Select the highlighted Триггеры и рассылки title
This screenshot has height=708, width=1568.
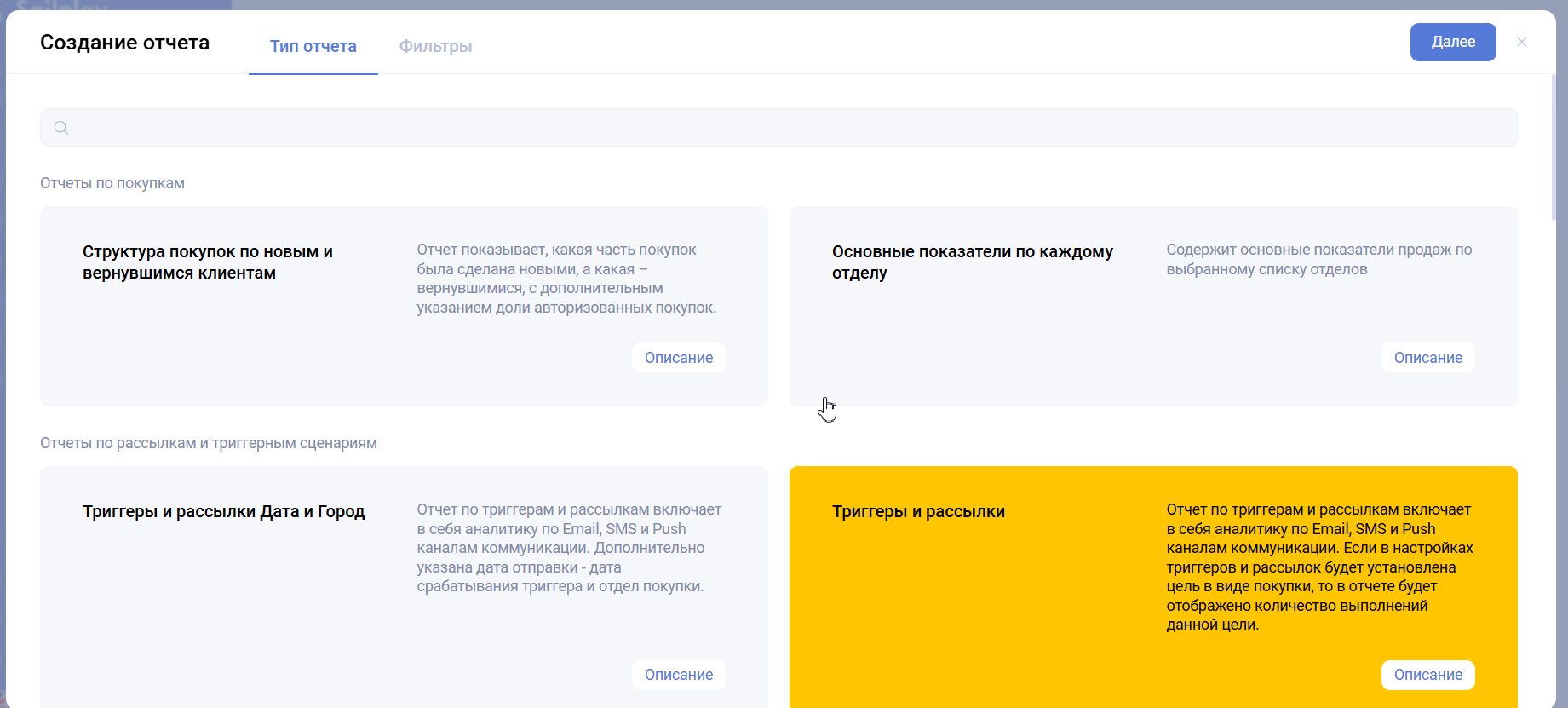tap(918, 512)
